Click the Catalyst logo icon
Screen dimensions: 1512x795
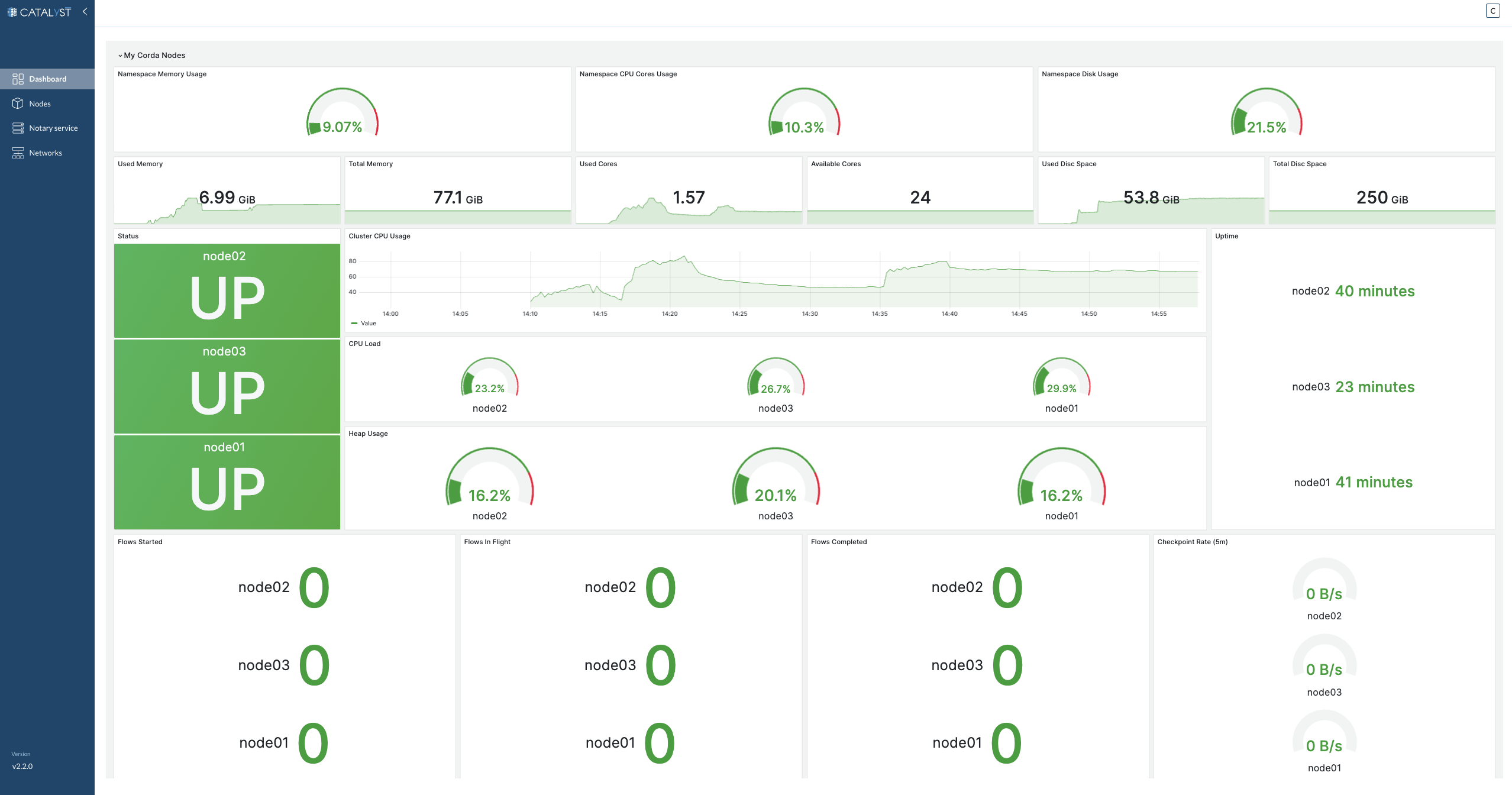click(12, 12)
